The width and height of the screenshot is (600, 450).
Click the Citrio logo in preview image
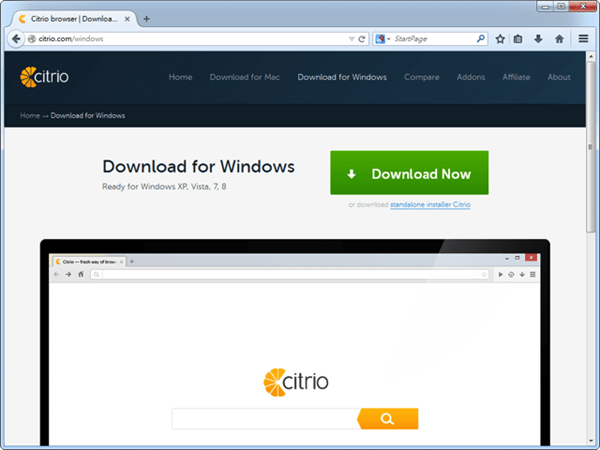(296, 382)
